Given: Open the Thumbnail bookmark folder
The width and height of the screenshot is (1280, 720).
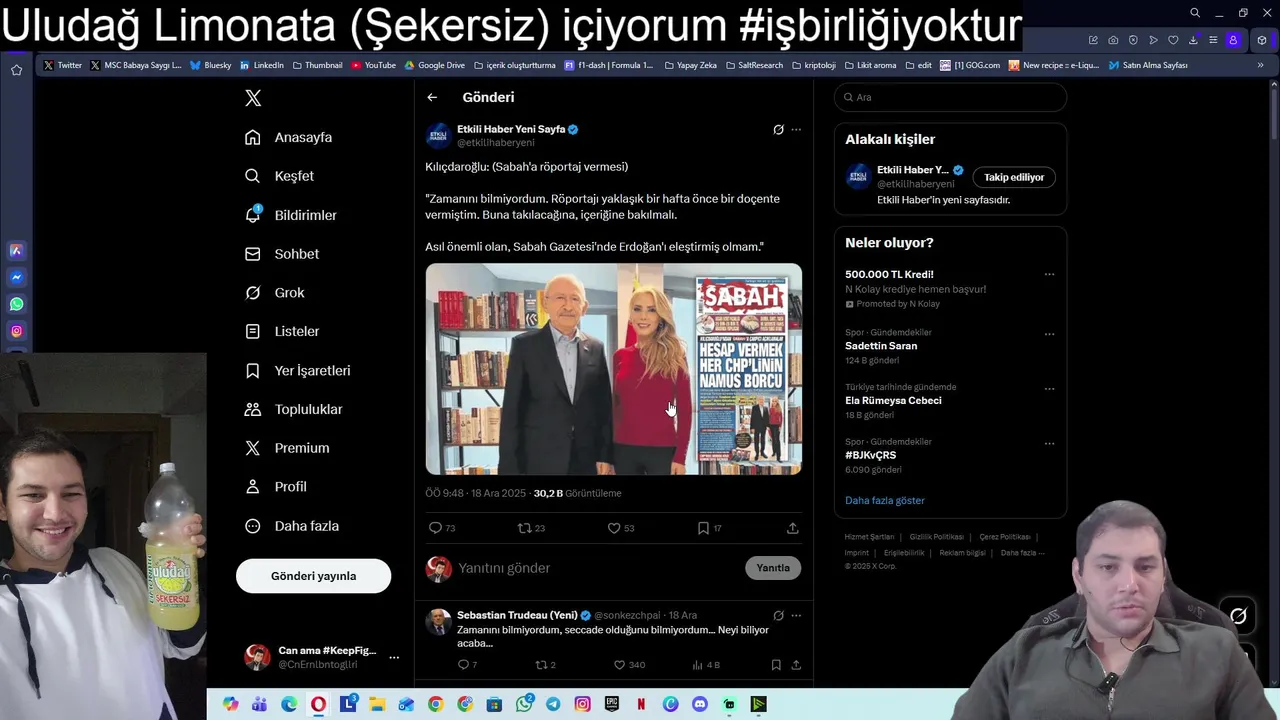Looking at the screenshot, I should coord(317,65).
